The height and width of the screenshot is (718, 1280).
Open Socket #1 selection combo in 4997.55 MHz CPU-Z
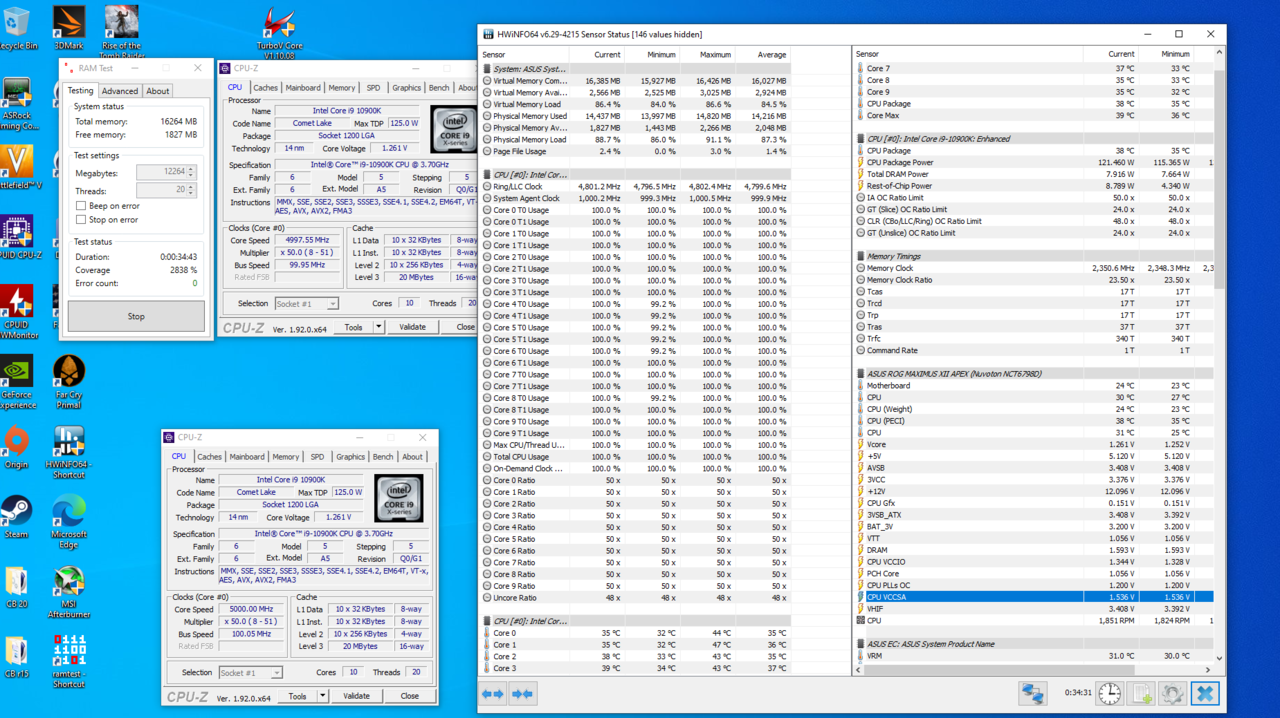pyautogui.click(x=306, y=304)
